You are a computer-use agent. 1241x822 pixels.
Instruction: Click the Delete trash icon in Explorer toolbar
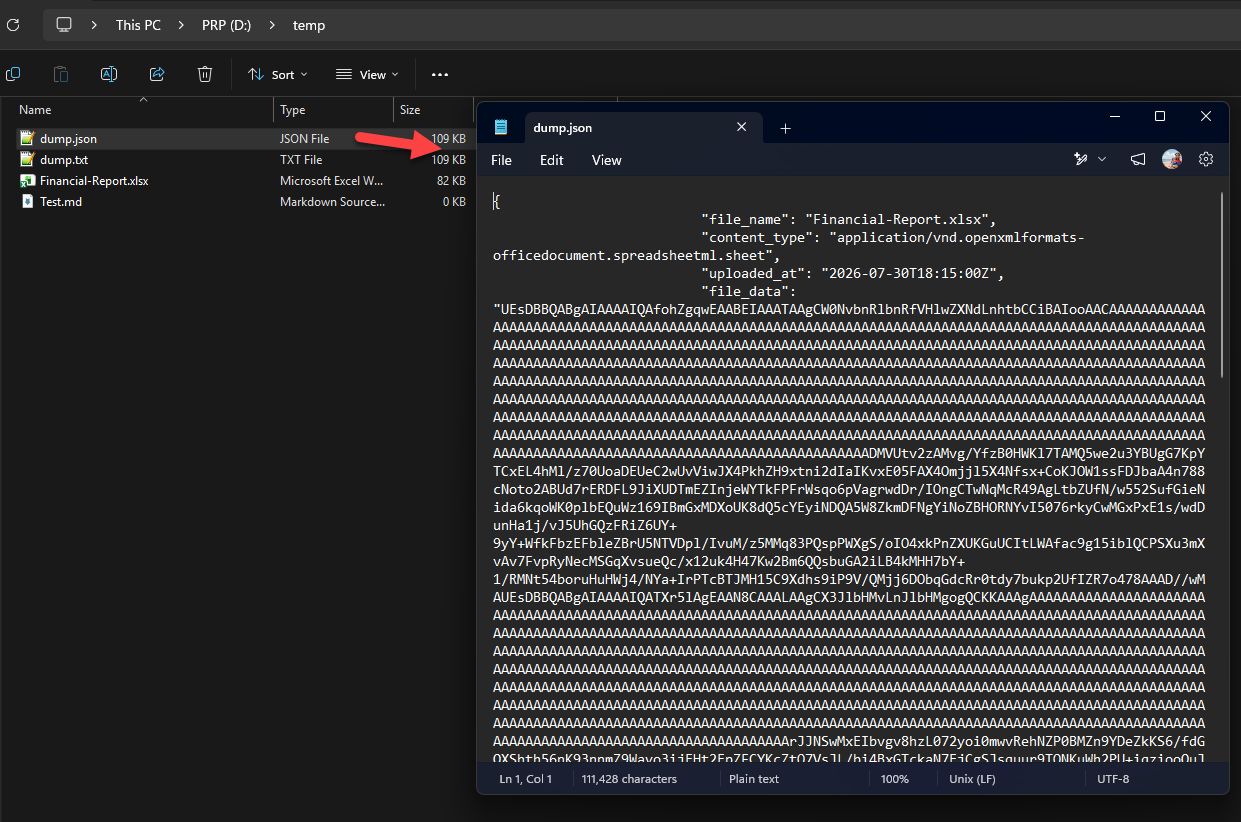pos(205,74)
